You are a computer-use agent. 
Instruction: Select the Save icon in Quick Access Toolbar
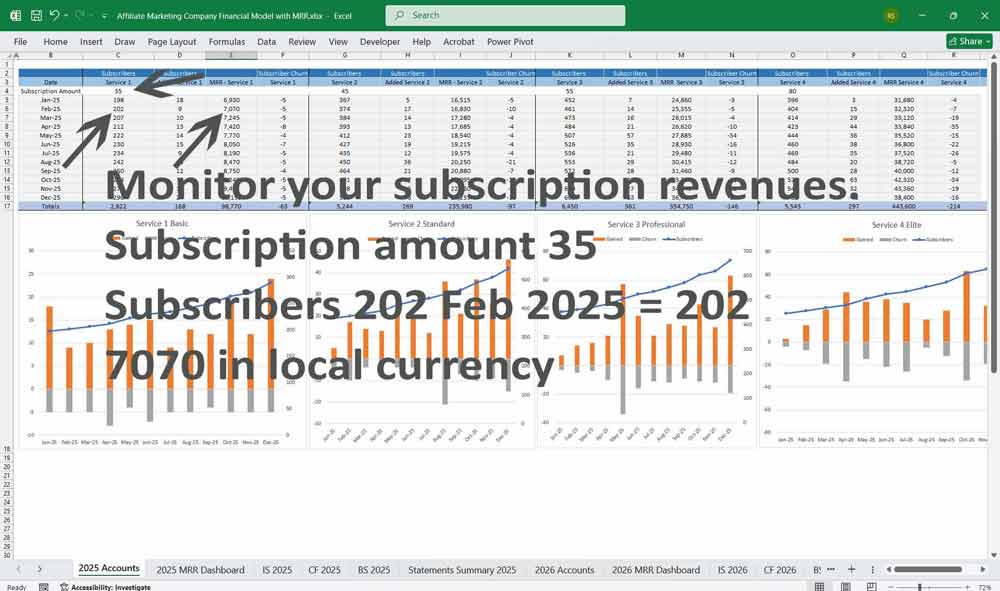pyautogui.click(x=35, y=14)
